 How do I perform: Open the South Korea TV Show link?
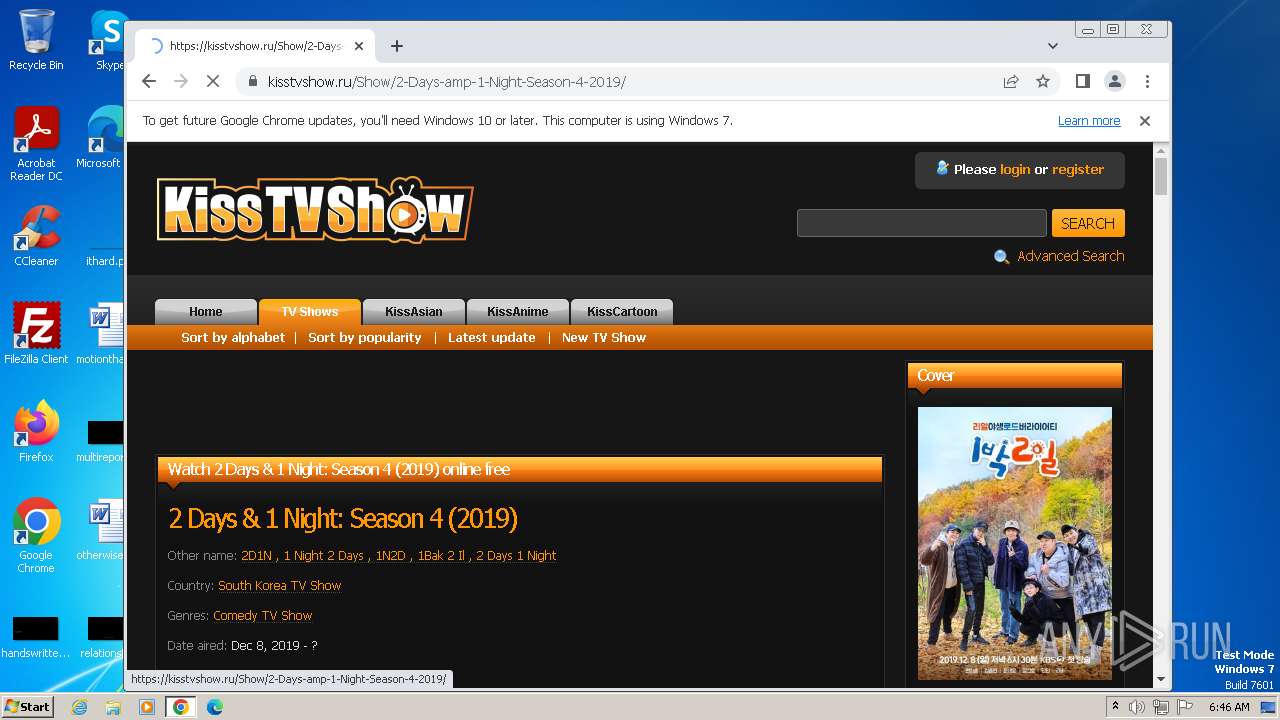coord(280,586)
